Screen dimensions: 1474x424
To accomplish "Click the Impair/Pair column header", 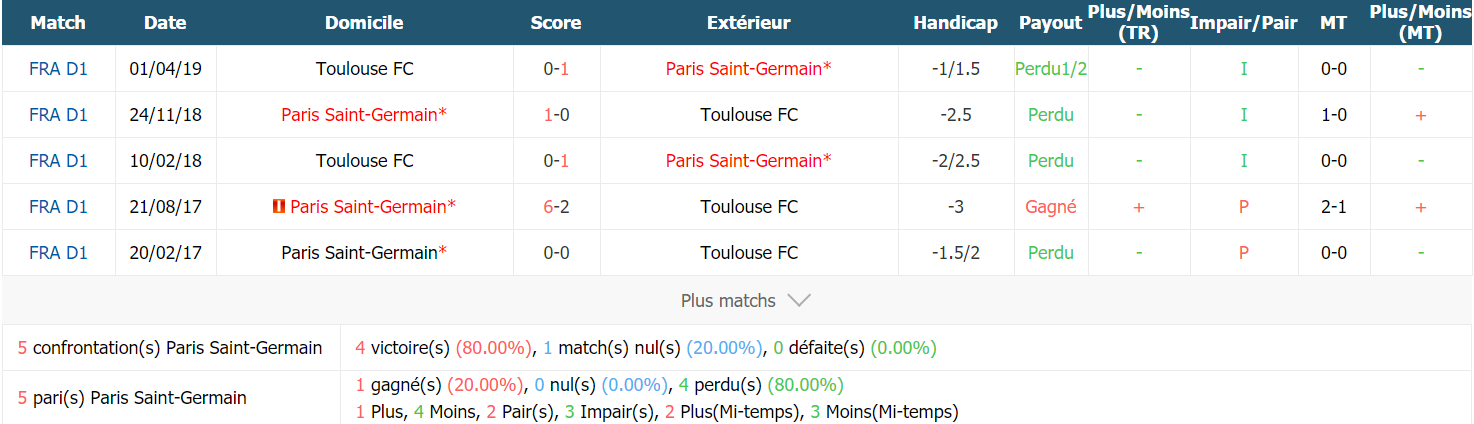I will click(x=1243, y=23).
